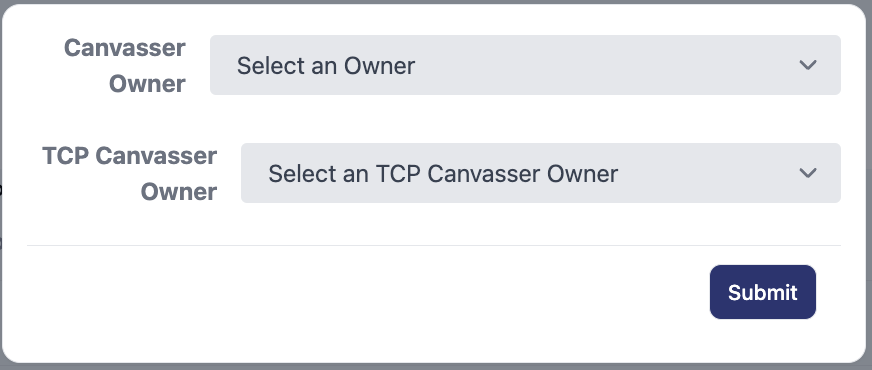This screenshot has height=370, width=872.
Task: Click the Submit text on the navy button
Action: click(762, 292)
